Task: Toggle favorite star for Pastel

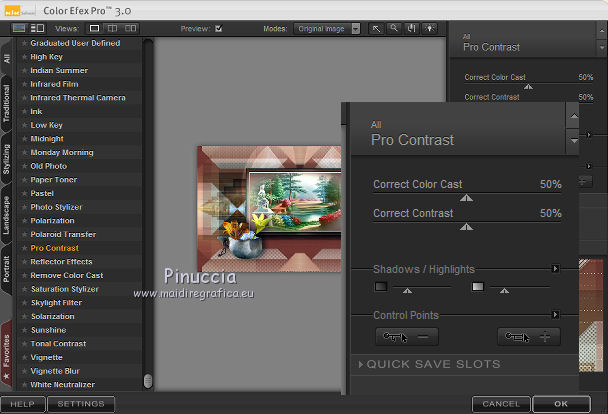Action: [x=24, y=193]
